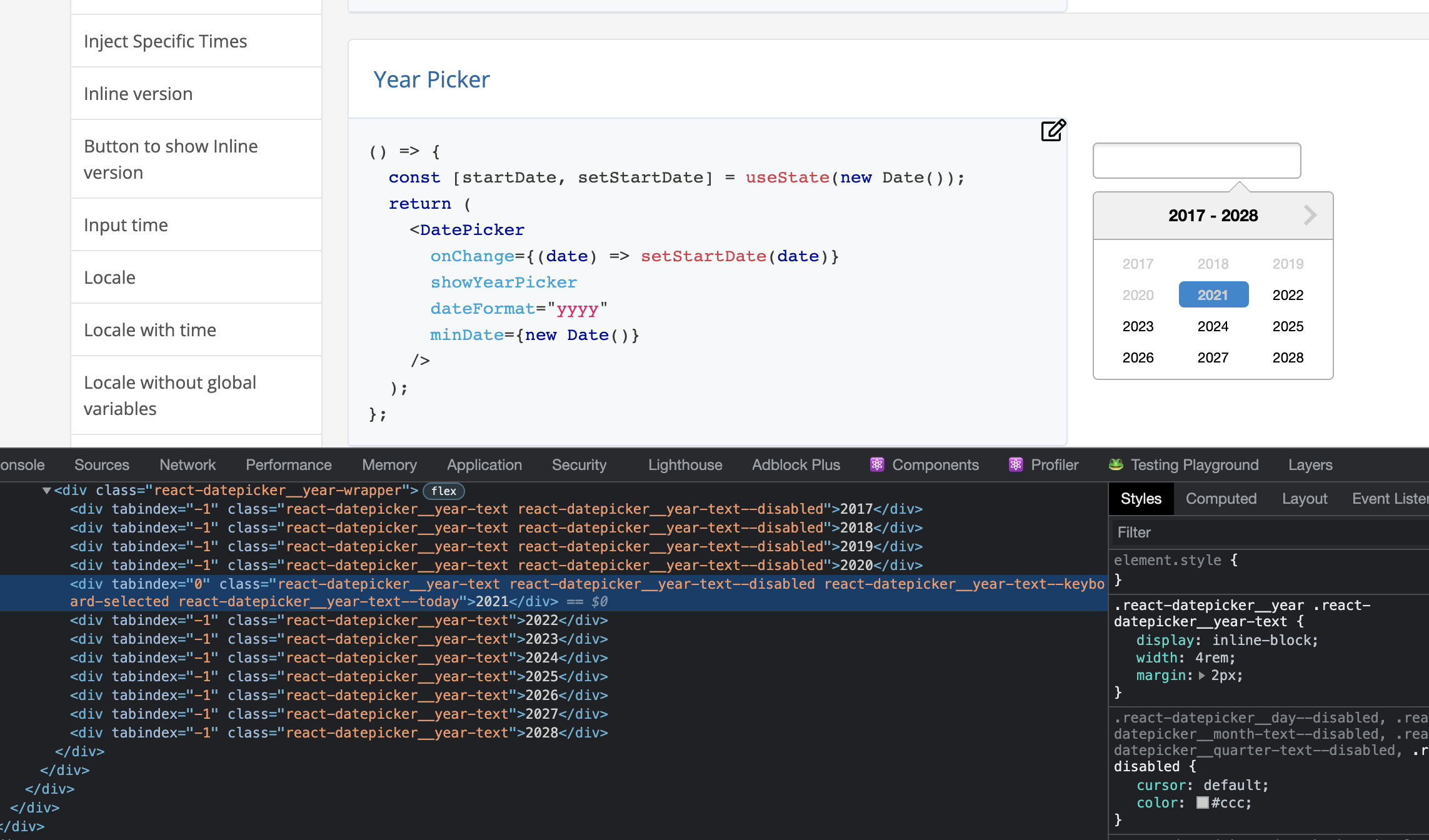Open the Locale with time example
This screenshot has height=840, width=1429.
coord(150,329)
